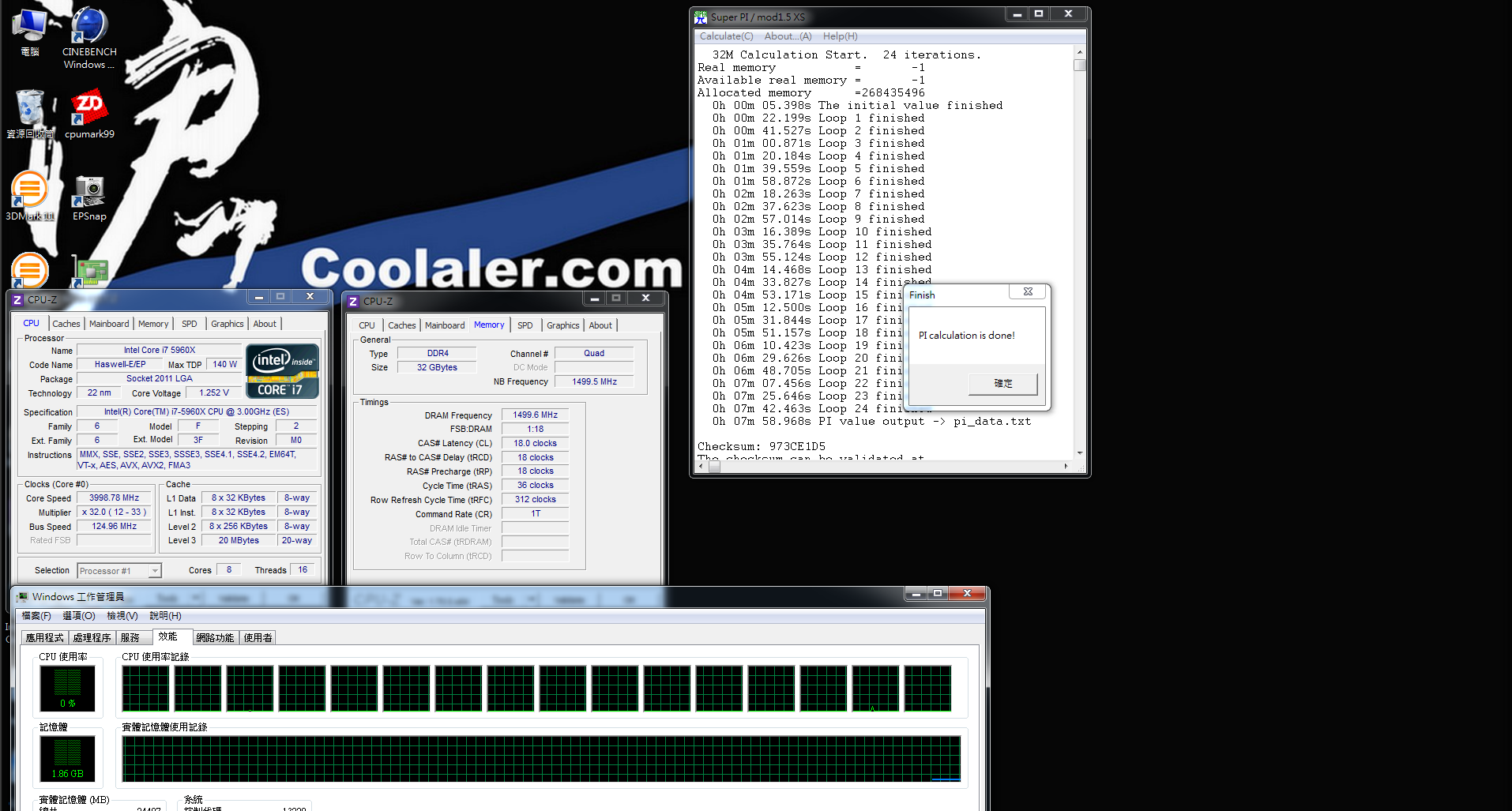Launch the 3DMark 11 desktop shortcut
This screenshot has width=1512, height=811.
click(x=30, y=196)
